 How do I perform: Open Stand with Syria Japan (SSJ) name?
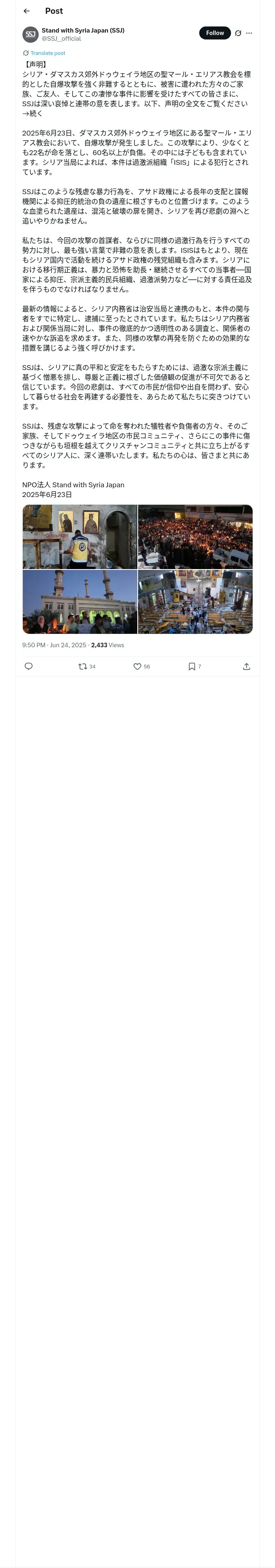click(x=83, y=30)
